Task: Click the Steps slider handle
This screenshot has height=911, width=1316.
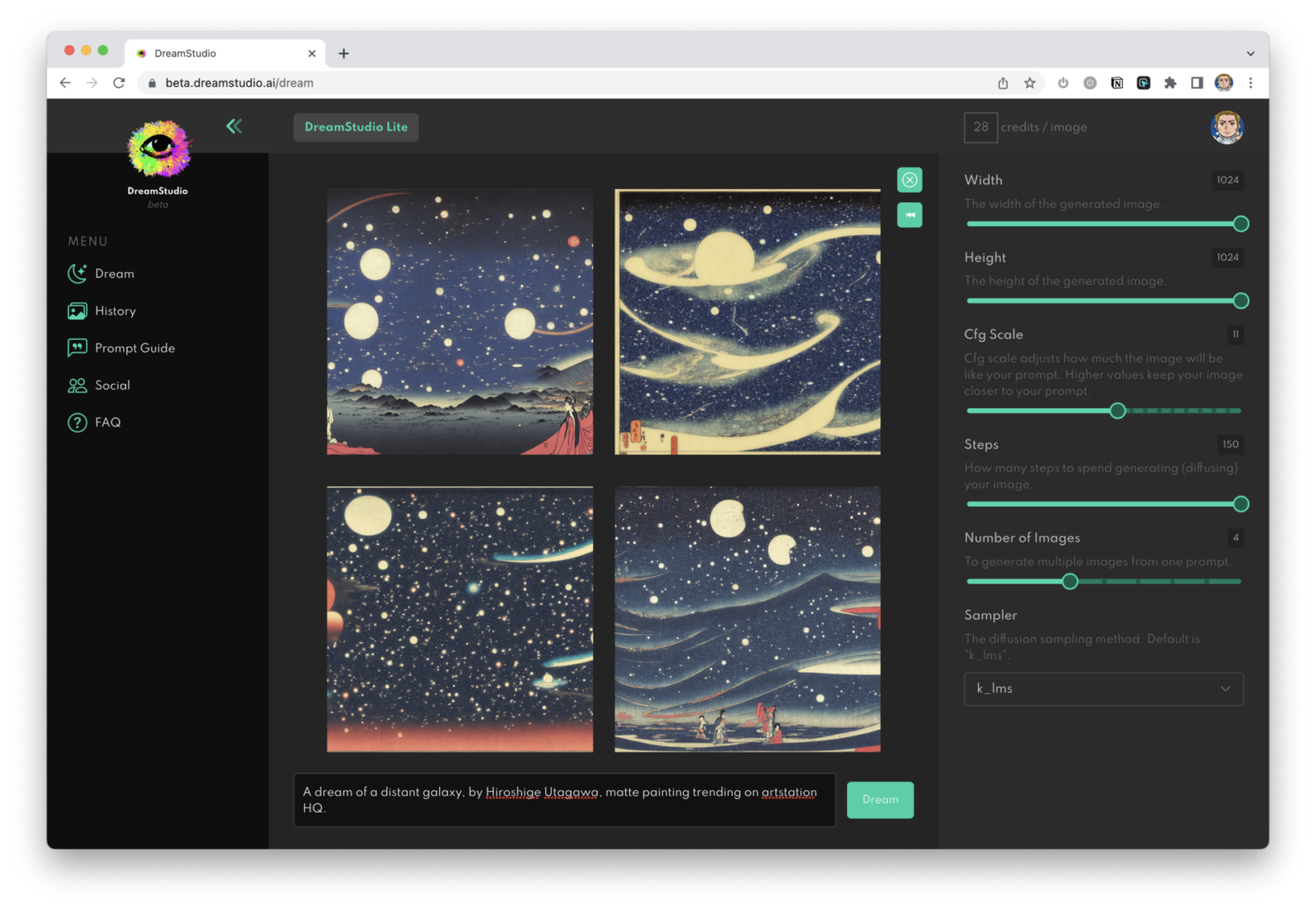Action: 1241,504
